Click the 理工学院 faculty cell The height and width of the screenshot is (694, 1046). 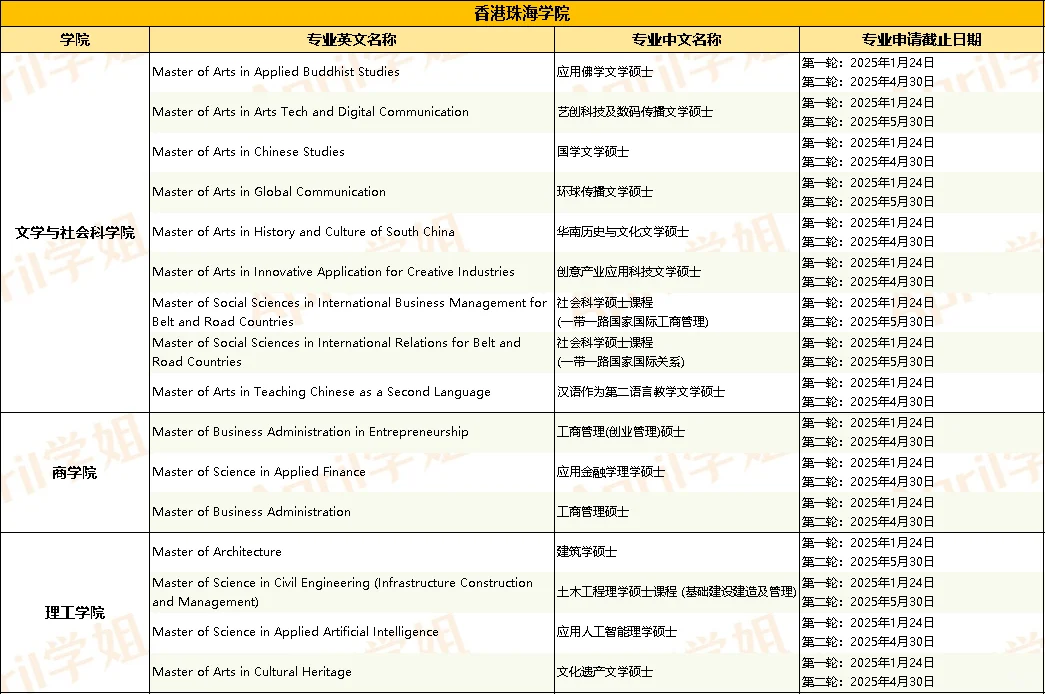pyautogui.click(x=75, y=613)
